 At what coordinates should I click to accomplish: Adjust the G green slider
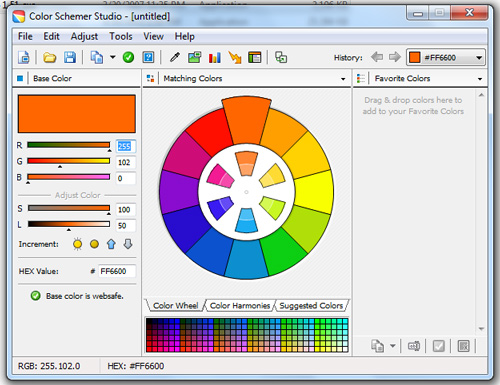[x=69, y=161]
